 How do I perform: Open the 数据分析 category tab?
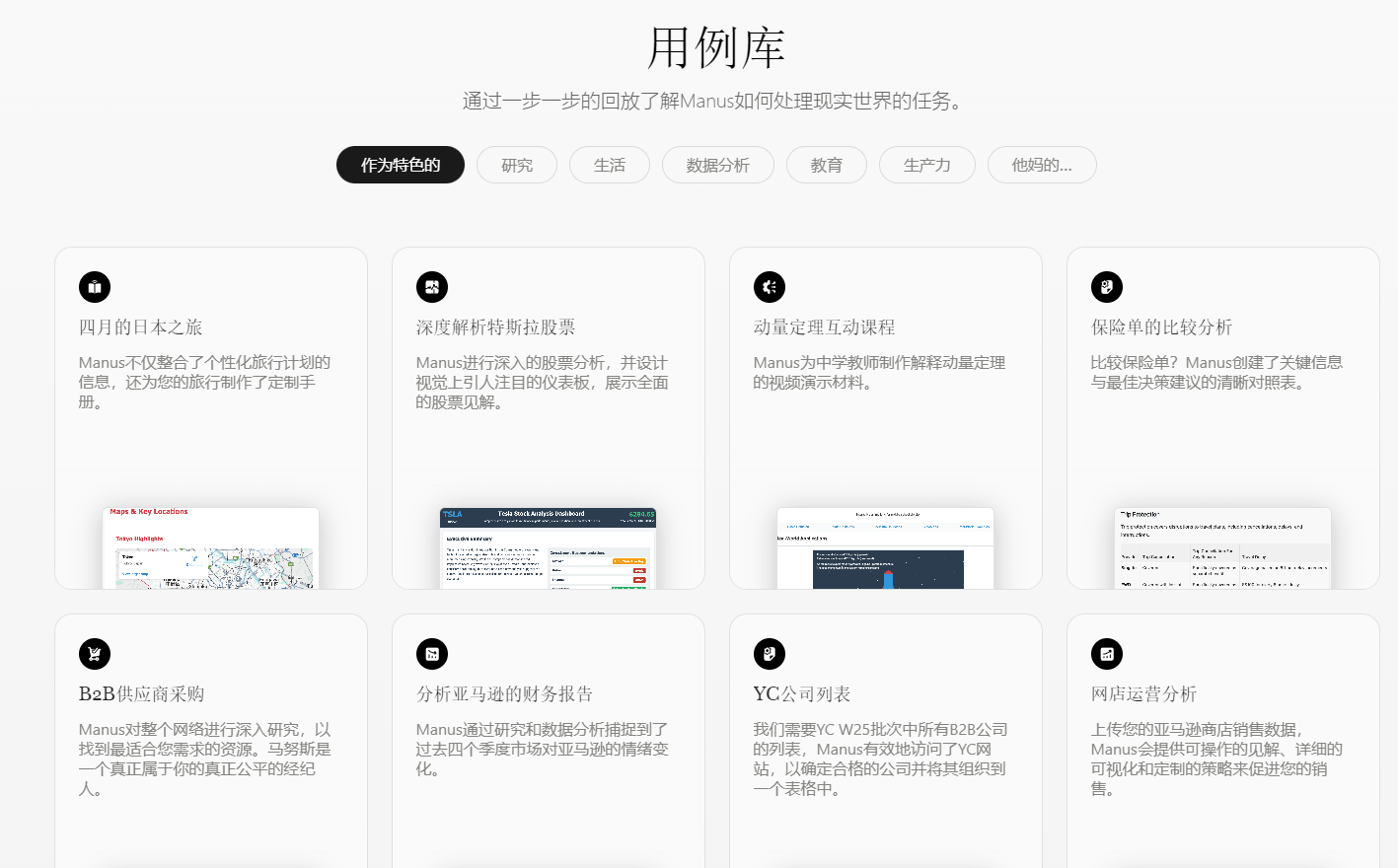click(718, 165)
